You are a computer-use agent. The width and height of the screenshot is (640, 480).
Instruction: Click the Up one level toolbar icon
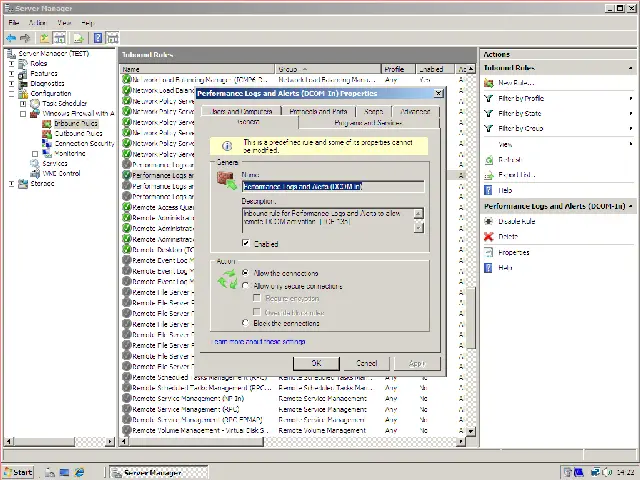tap(44, 38)
